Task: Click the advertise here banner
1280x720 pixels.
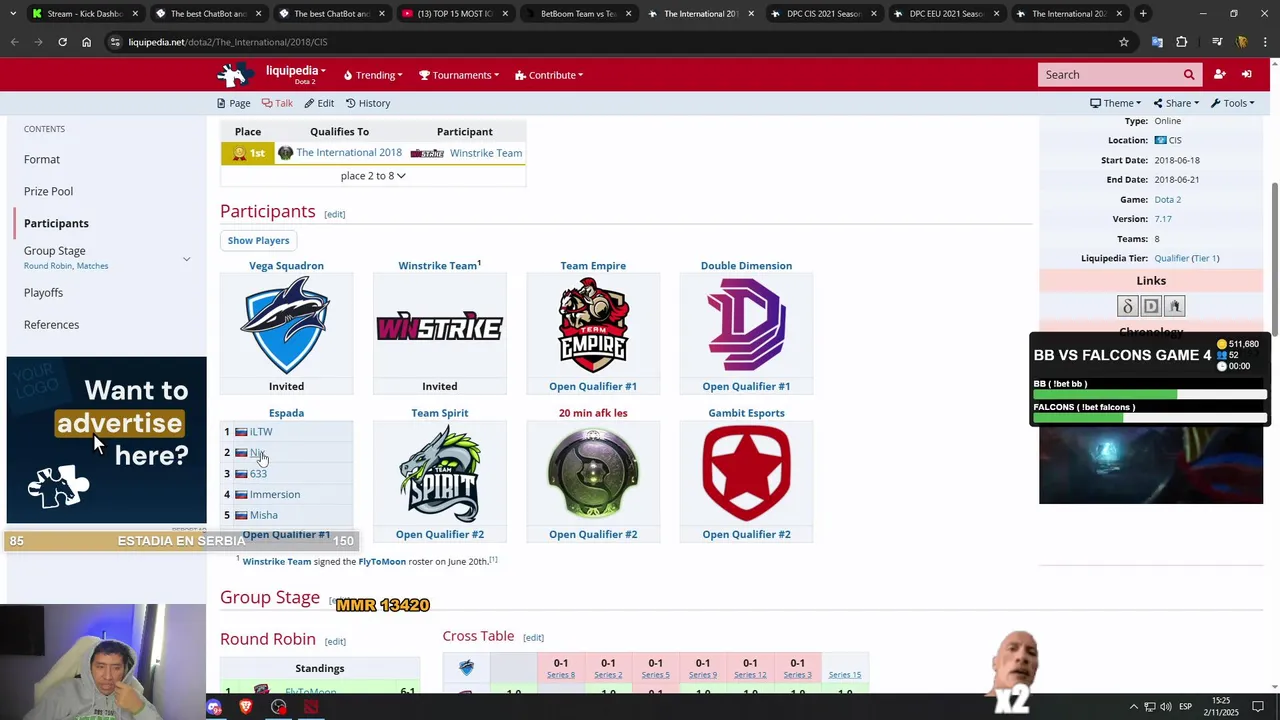Action: click(107, 440)
